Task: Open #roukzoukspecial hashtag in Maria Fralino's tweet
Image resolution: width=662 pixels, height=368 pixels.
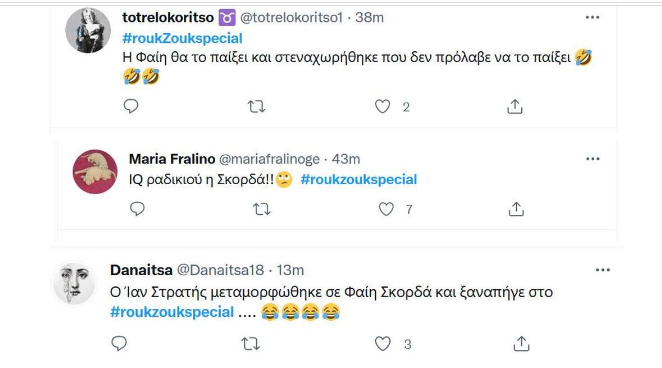Action: pyautogui.click(x=359, y=179)
